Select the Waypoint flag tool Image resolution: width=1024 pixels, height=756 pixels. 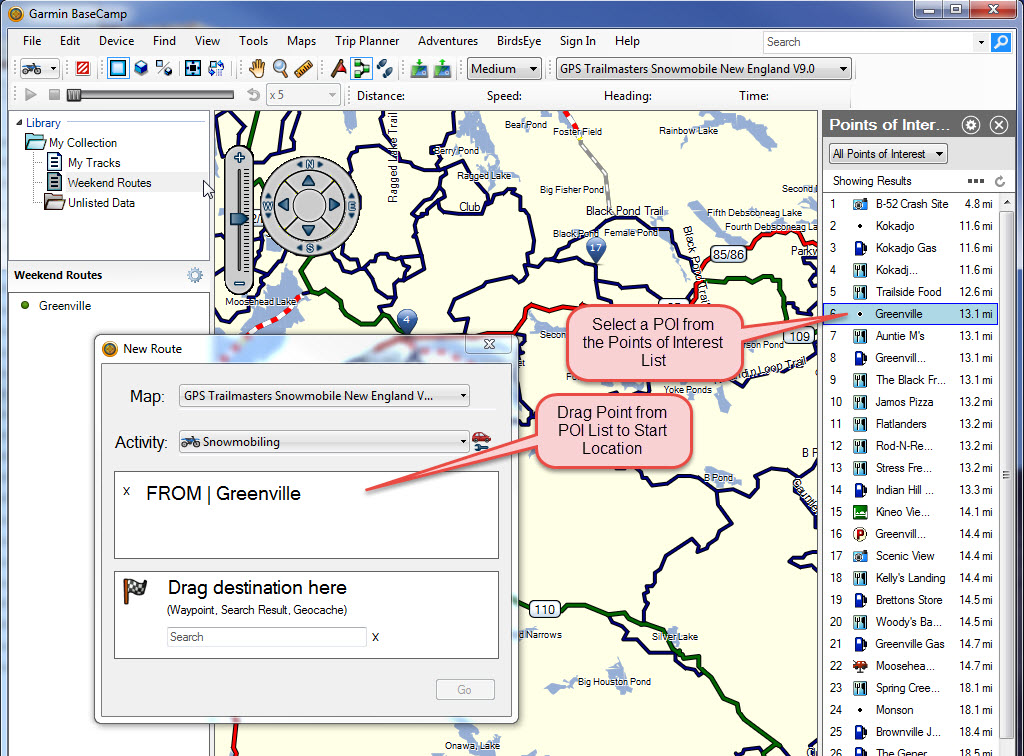click(338, 69)
